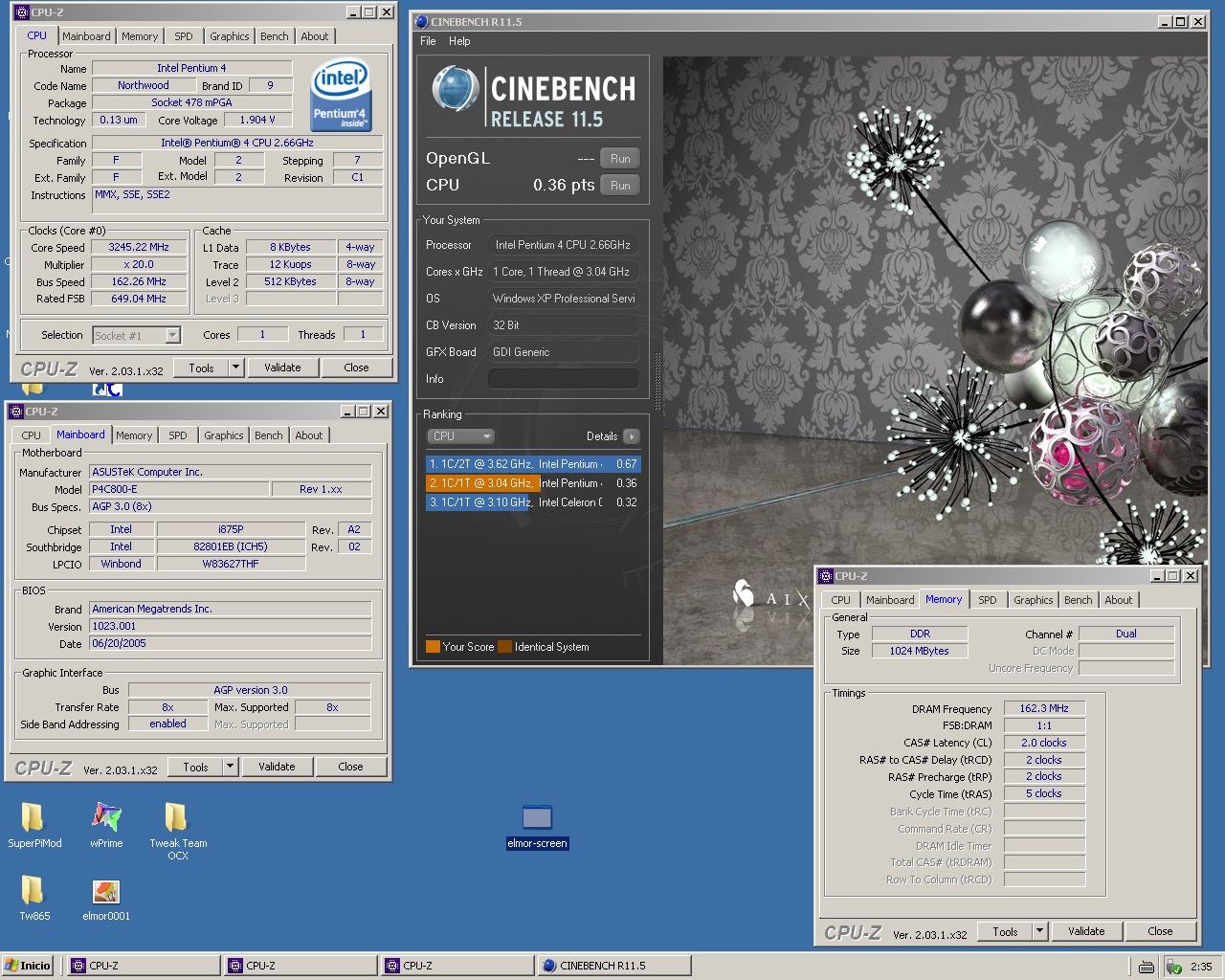Click the DRAM Frequency value 162.3 MHz
This screenshot has width=1225, height=980.
1044,708
